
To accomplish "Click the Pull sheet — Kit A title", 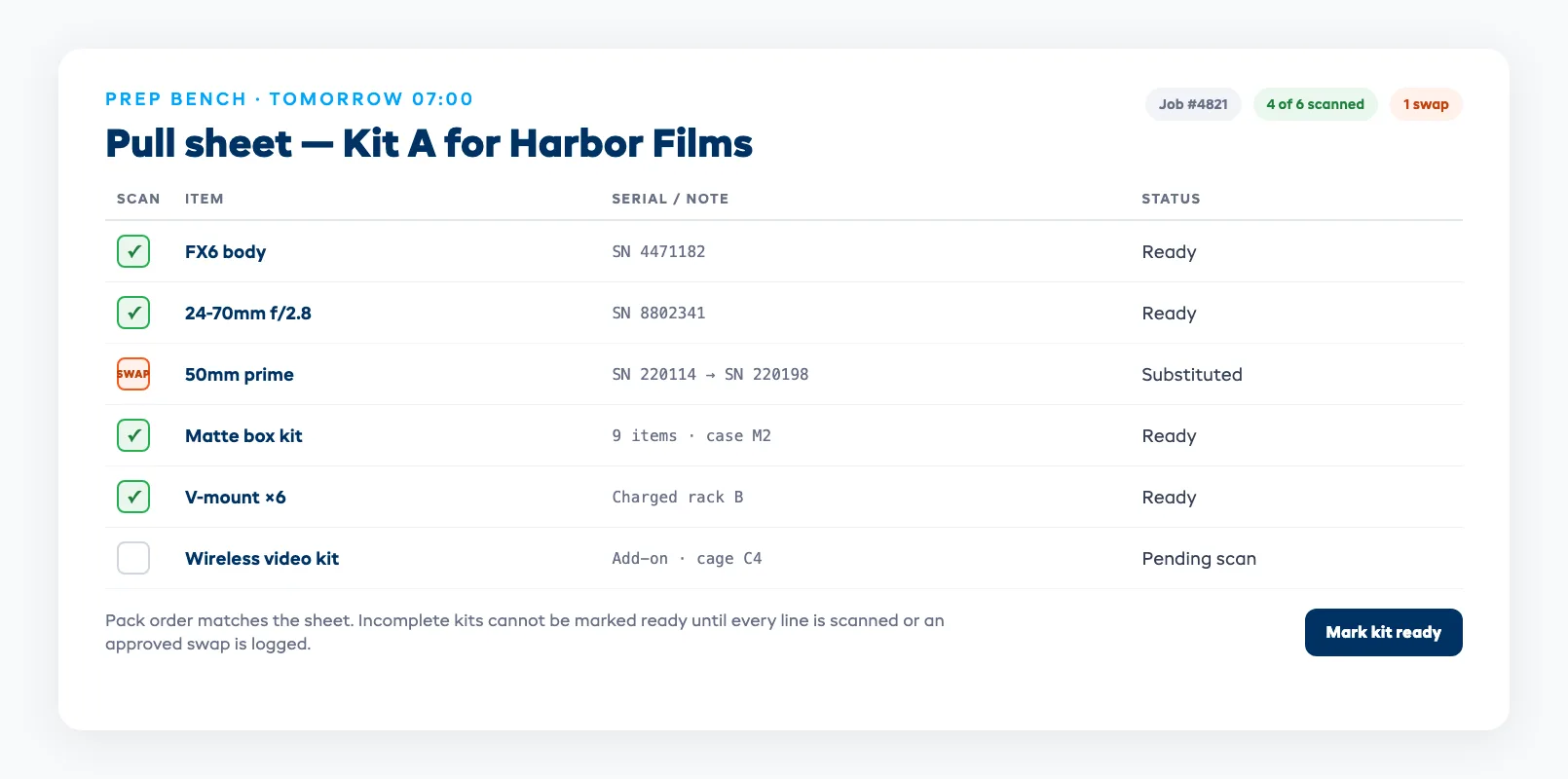I will (429, 143).
